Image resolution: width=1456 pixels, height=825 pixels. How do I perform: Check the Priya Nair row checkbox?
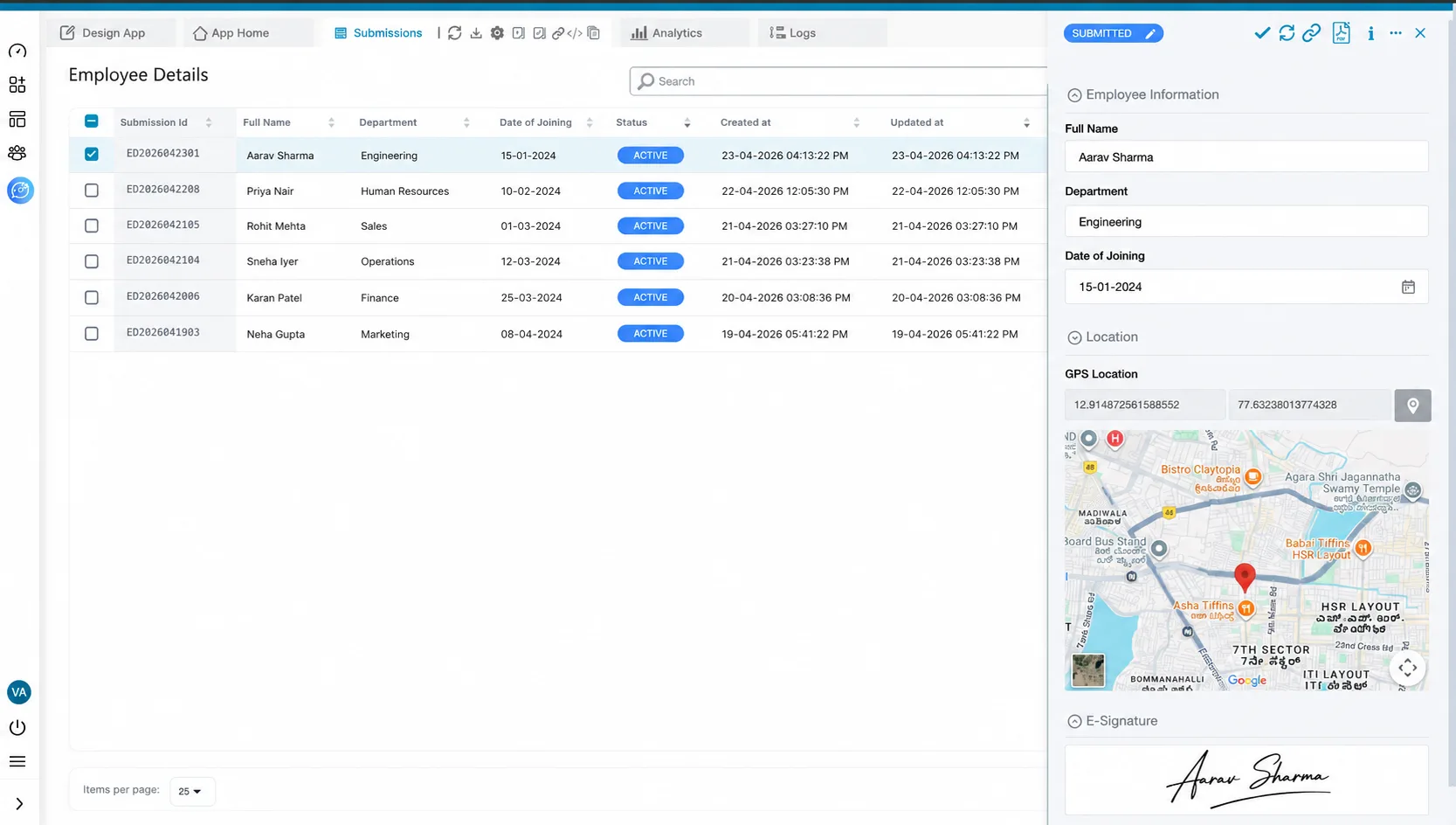click(92, 191)
